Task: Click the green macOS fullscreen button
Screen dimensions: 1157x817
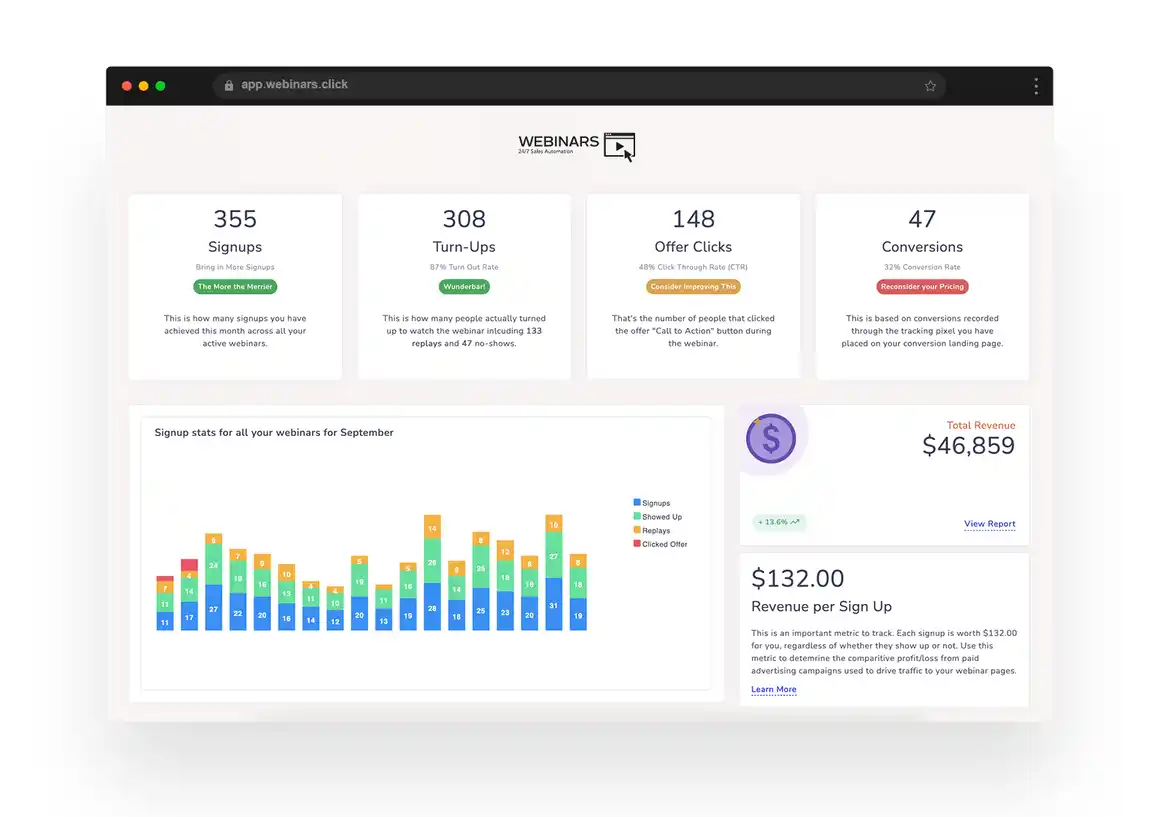Action: tap(159, 86)
